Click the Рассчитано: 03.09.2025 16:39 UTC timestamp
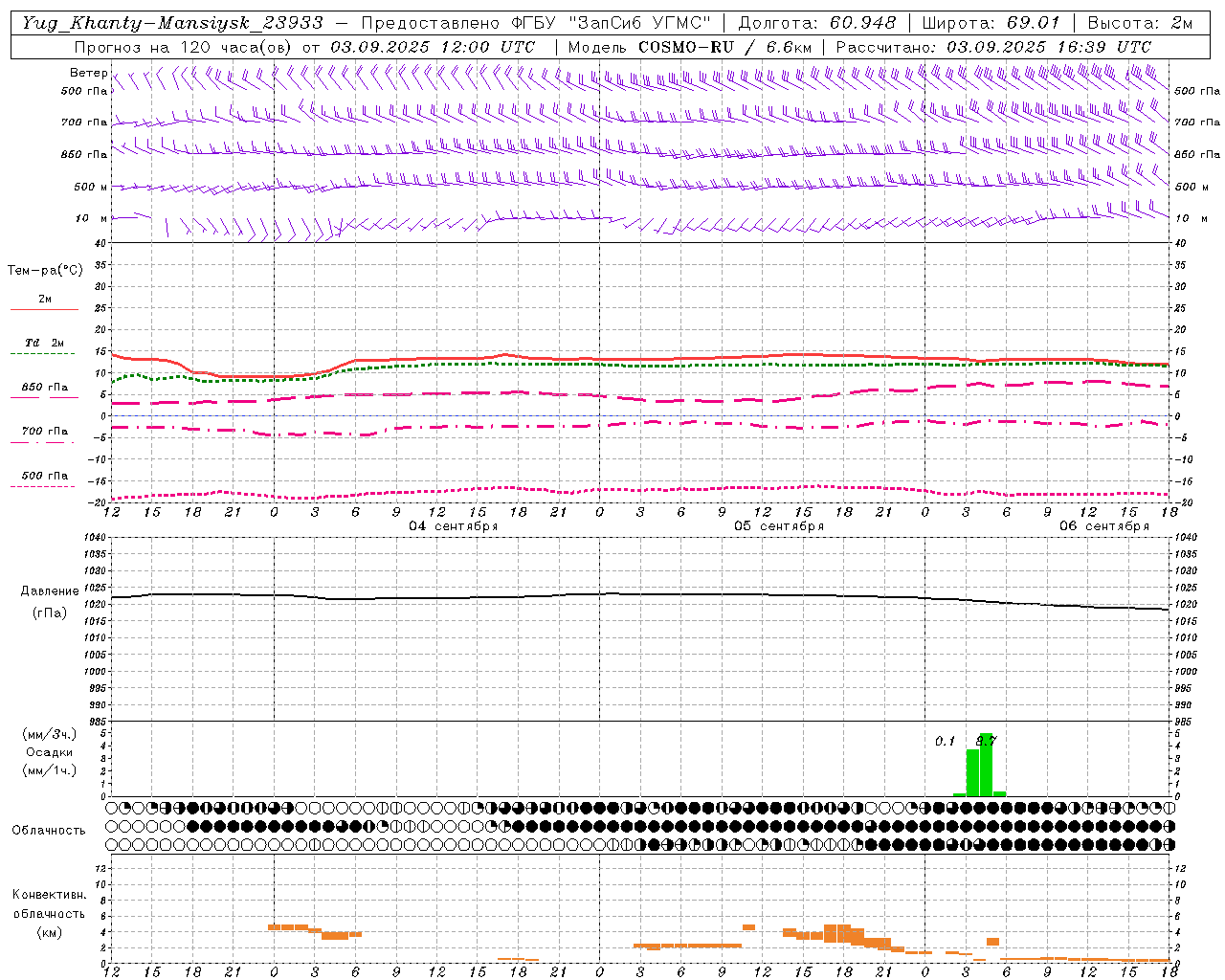The image size is (1225, 980). click(x=993, y=47)
